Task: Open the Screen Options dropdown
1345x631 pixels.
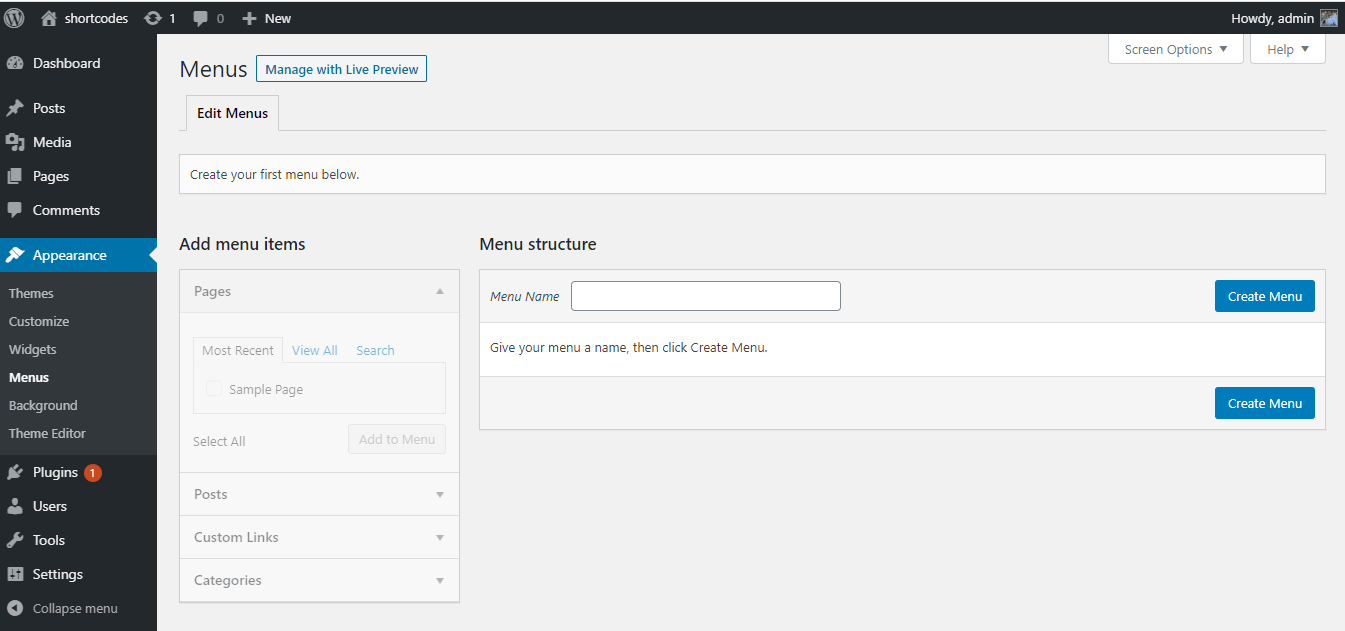Action: click(x=1175, y=48)
